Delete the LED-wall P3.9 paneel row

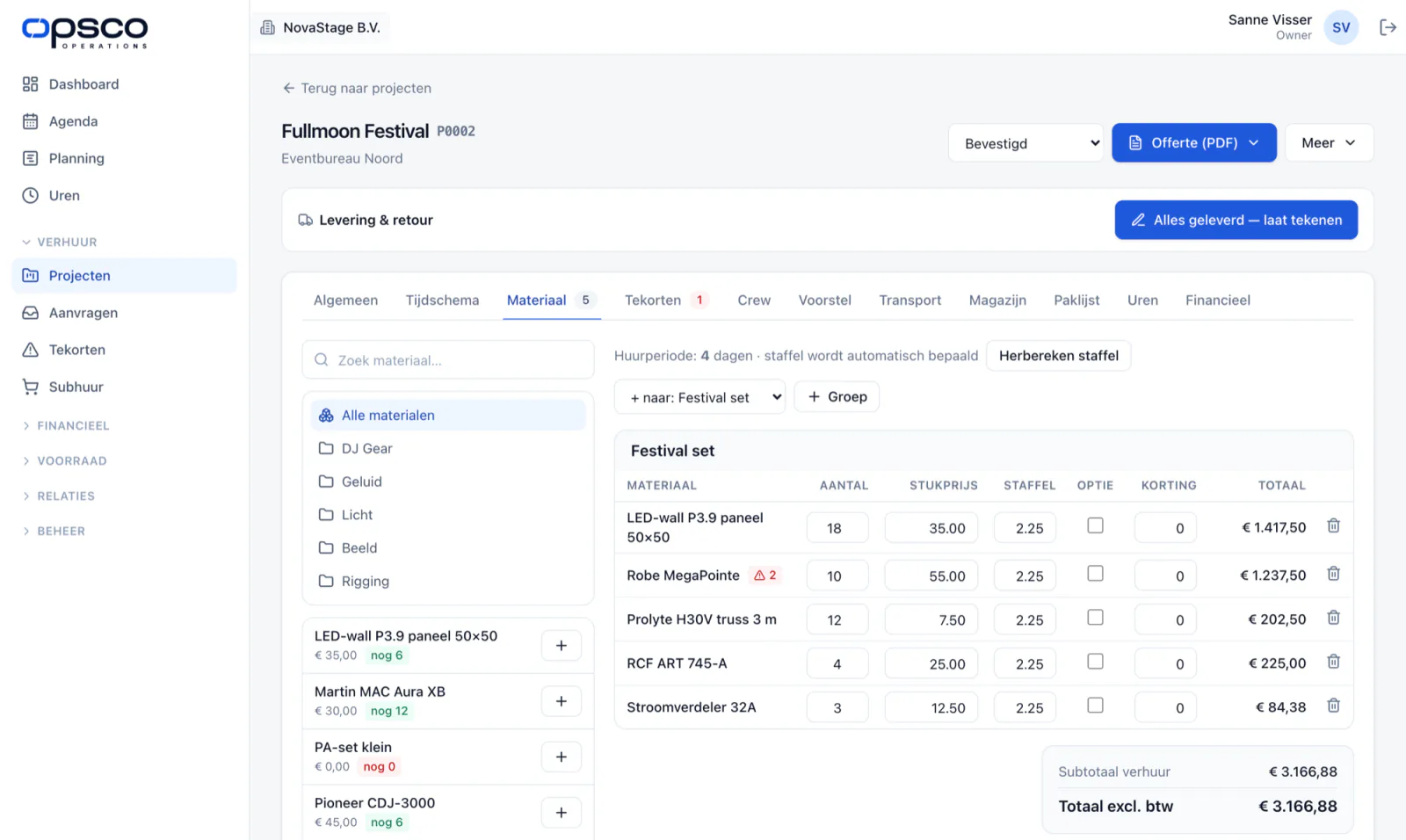click(x=1333, y=525)
